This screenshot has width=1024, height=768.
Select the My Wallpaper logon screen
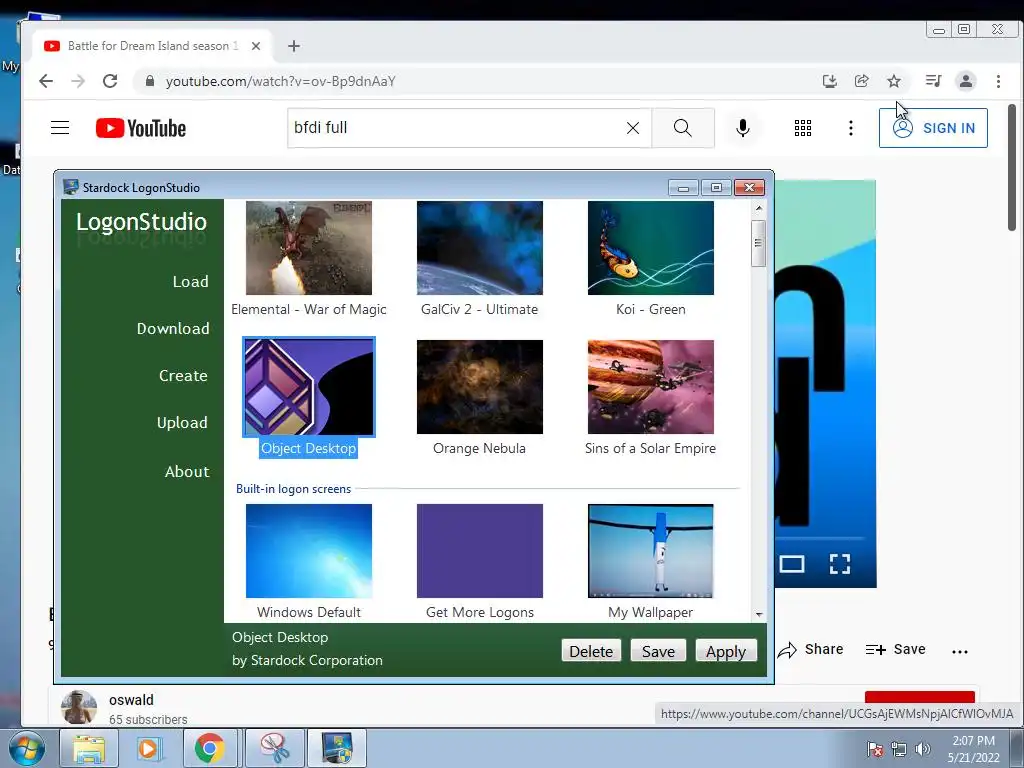650,551
